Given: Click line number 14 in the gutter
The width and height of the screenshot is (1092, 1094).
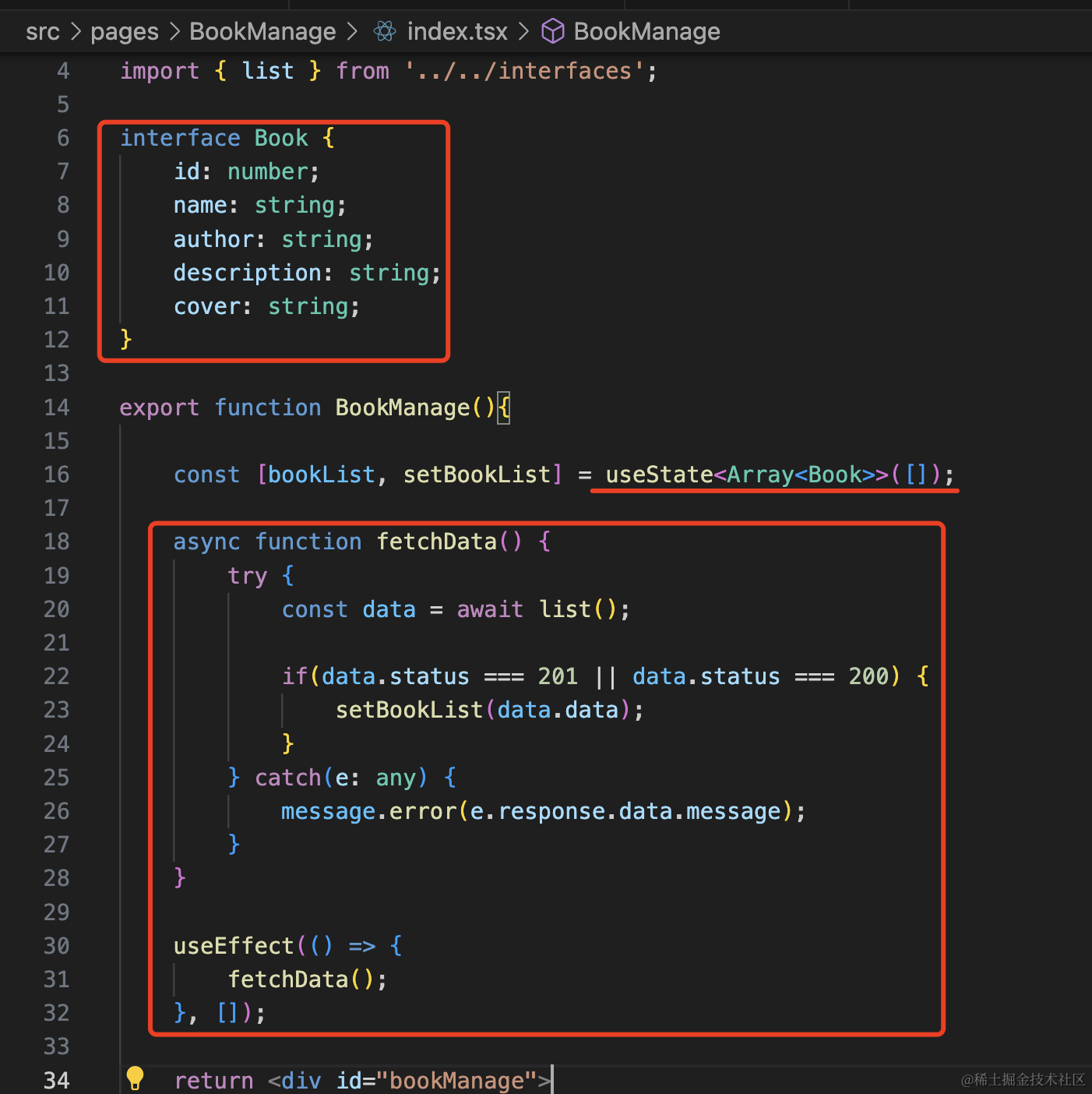Looking at the screenshot, I should click(57, 408).
